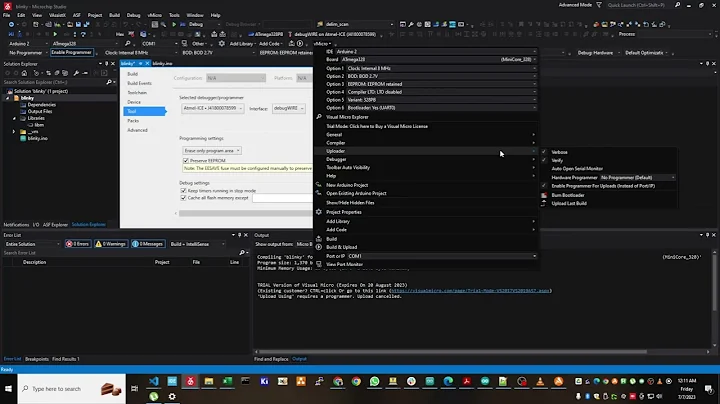Open the vMicro menu in menu bar
Image resolution: width=720 pixels, height=404 pixels.
154,15
